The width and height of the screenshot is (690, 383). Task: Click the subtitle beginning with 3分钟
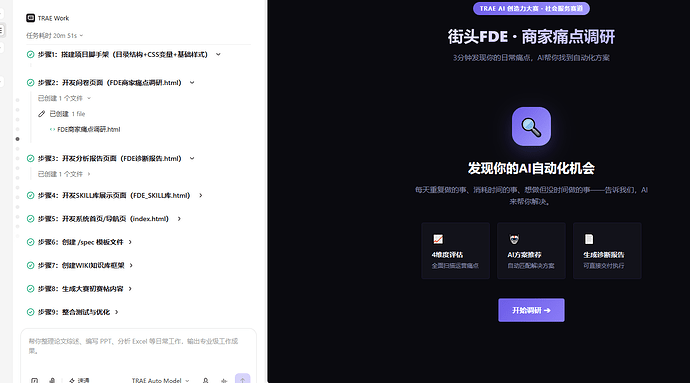531,58
